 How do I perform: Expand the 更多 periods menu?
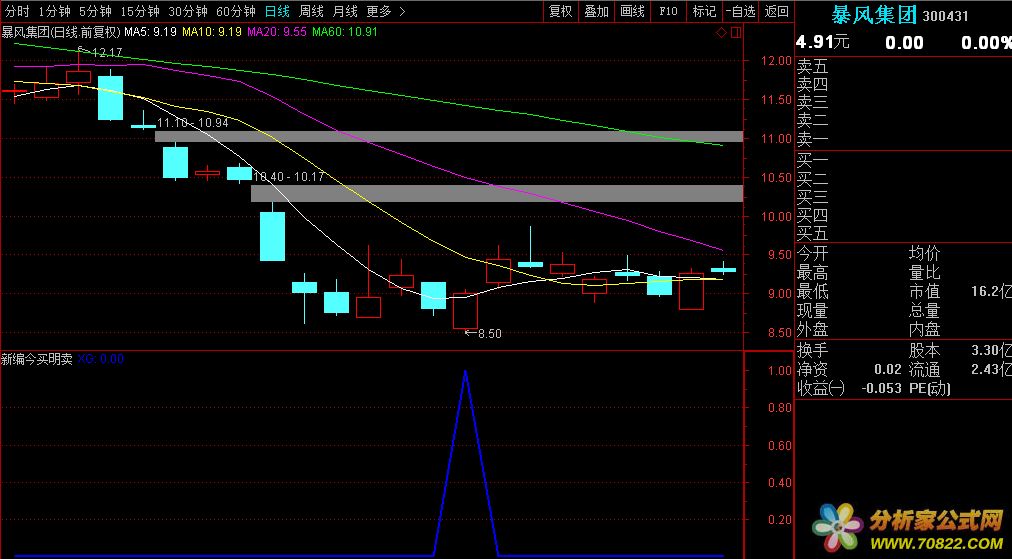tap(385, 11)
